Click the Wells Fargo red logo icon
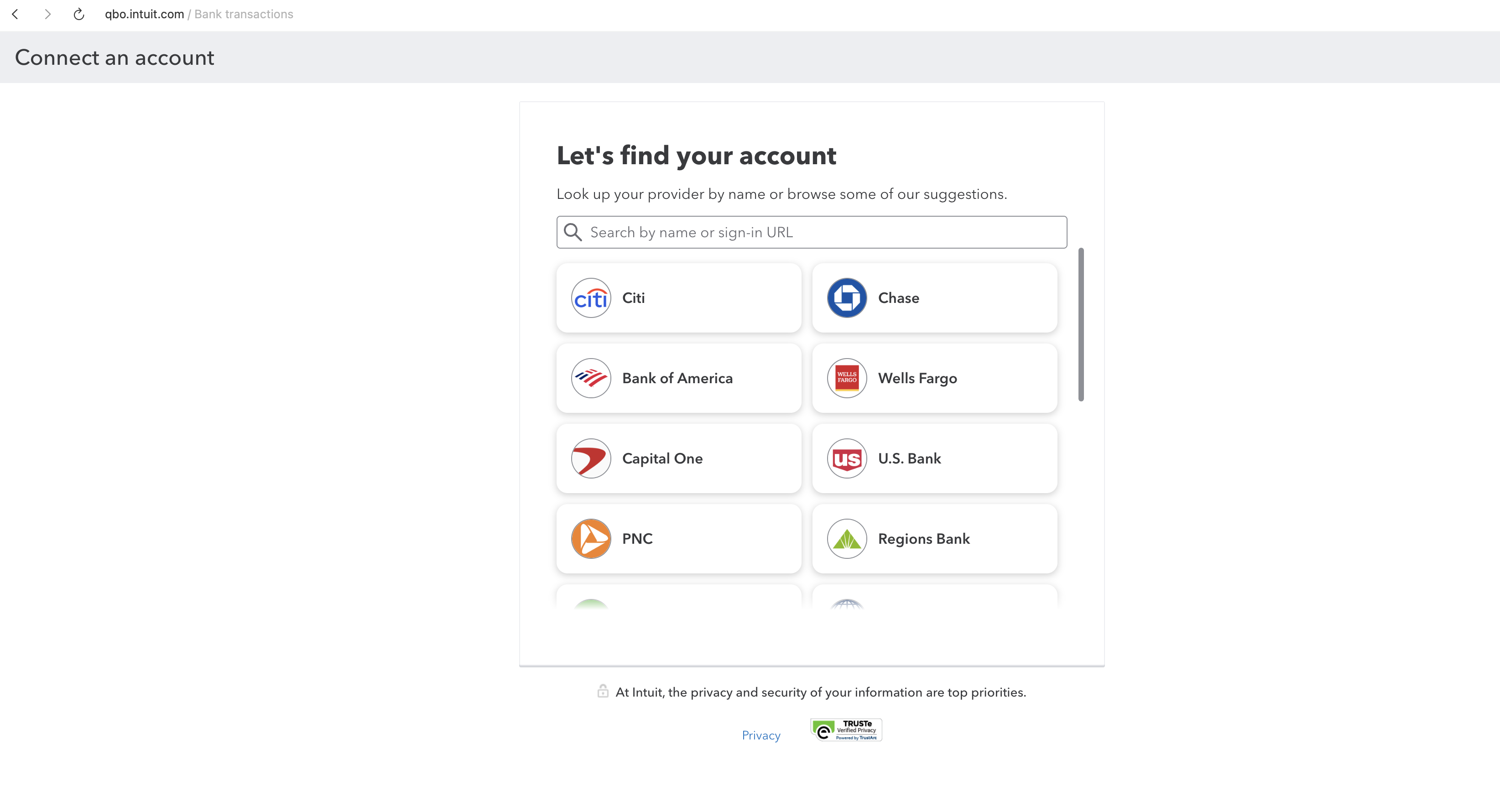Image resolution: width=1500 pixels, height=812 pixels. 847,378
